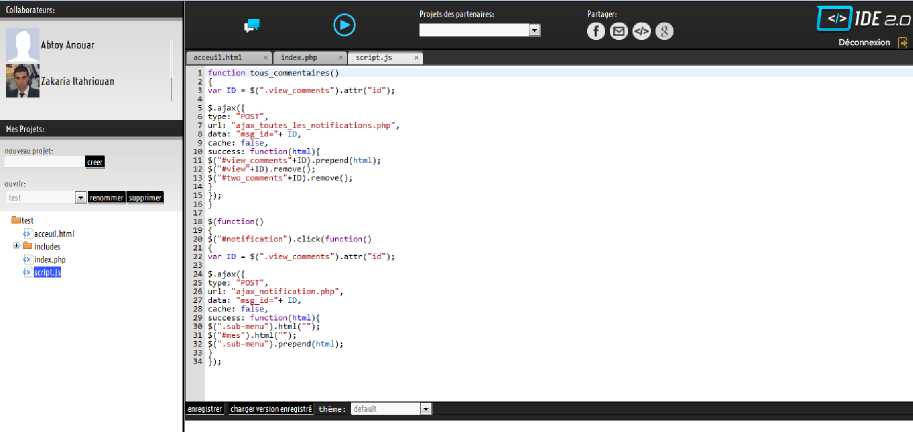Share embed code icon
Image resolution: width=913 pixels, height=432 pixels.
641,31
